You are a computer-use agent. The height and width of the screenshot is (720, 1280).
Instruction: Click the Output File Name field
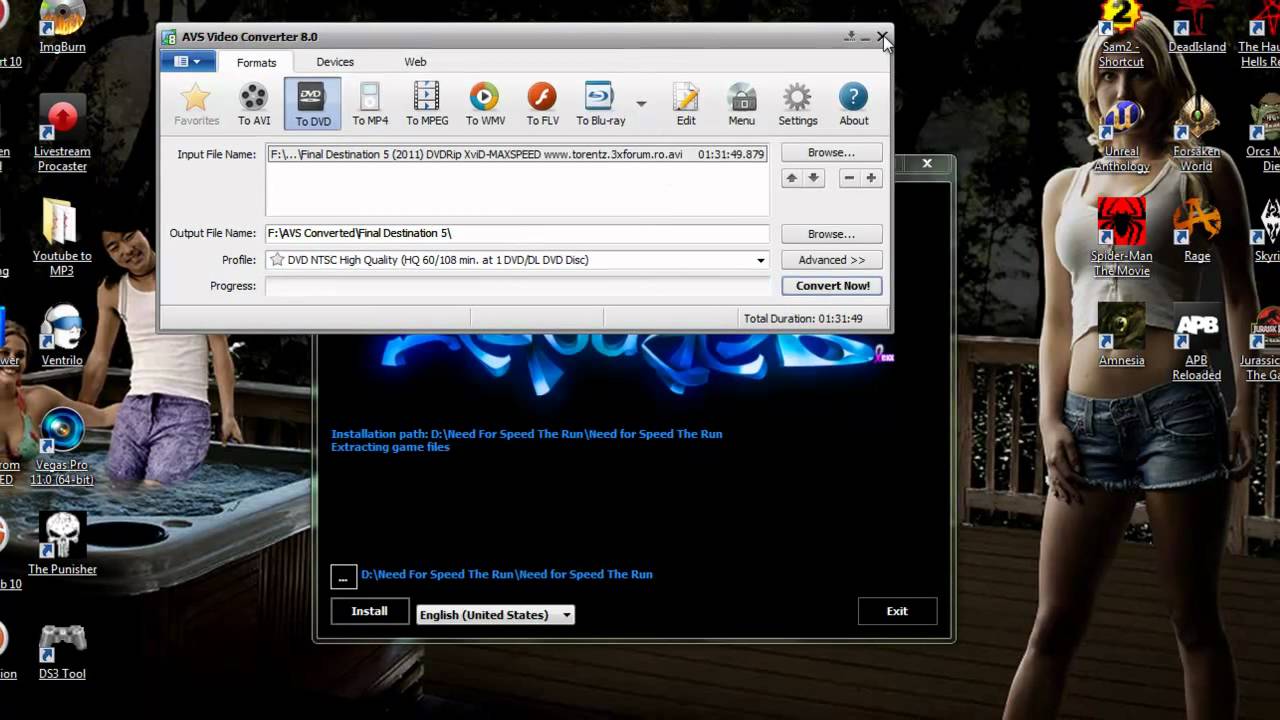coord(517,233)
